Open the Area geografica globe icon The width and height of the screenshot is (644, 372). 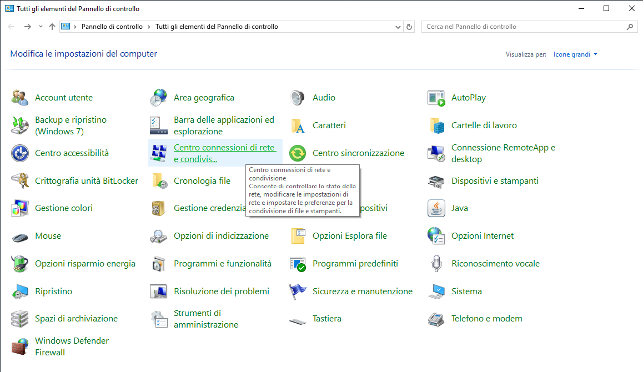coord(159,98)
